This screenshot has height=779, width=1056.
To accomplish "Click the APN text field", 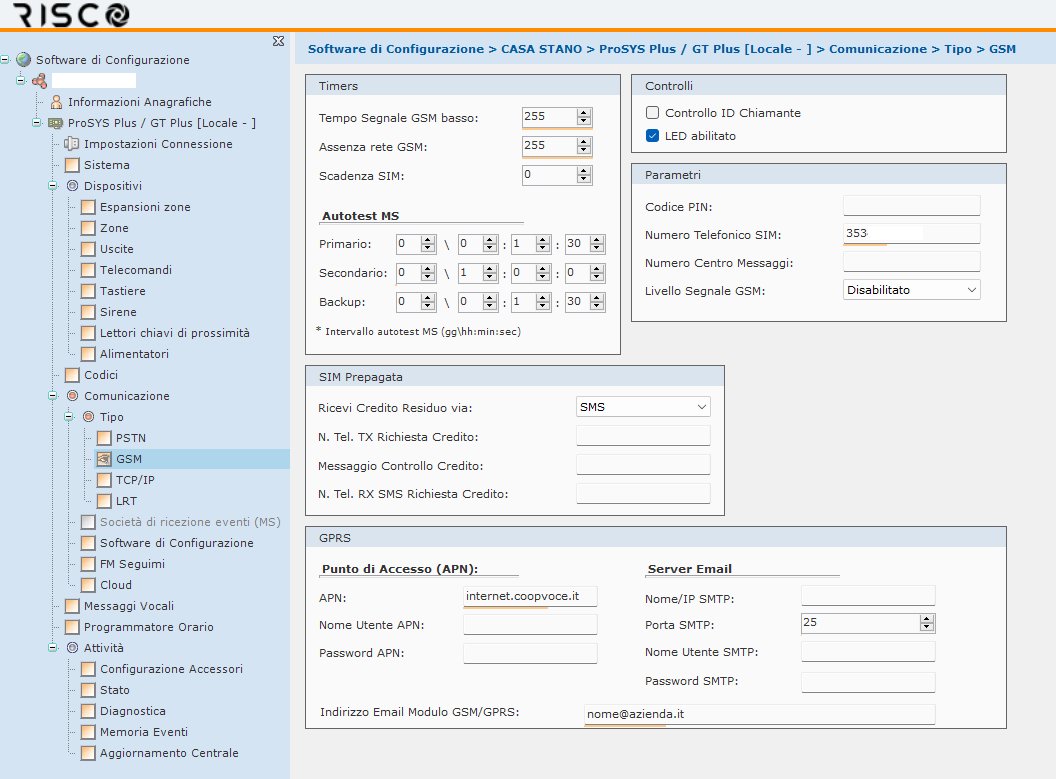I will 530,596.
